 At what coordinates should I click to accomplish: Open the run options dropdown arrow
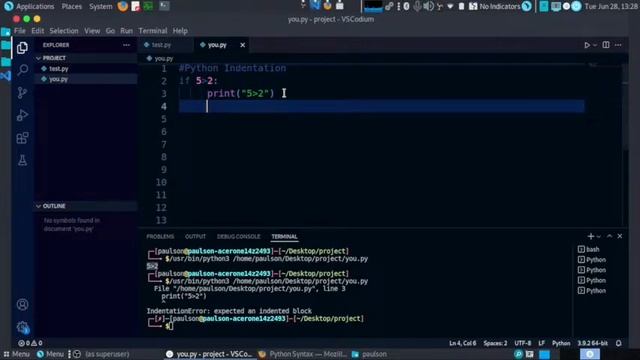(595, 45)
